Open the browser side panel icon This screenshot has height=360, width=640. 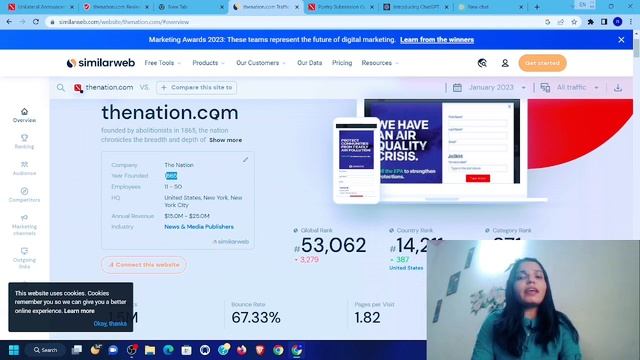604,22
